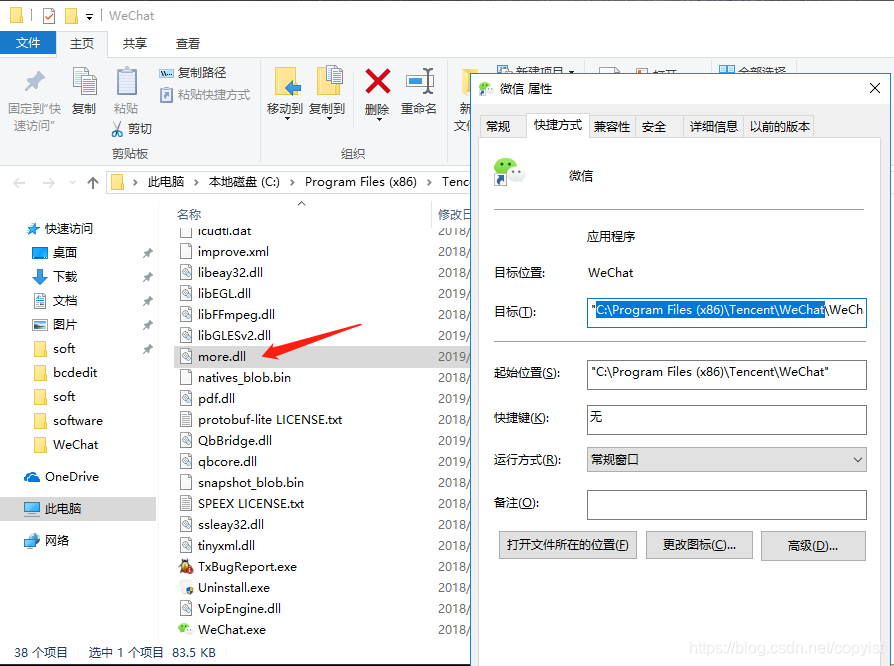The height and width of the screenshot is (666, 894).
Task: Select QbBridge.dll in the file list
Action: pyautogui.click(x=234, y=441)
